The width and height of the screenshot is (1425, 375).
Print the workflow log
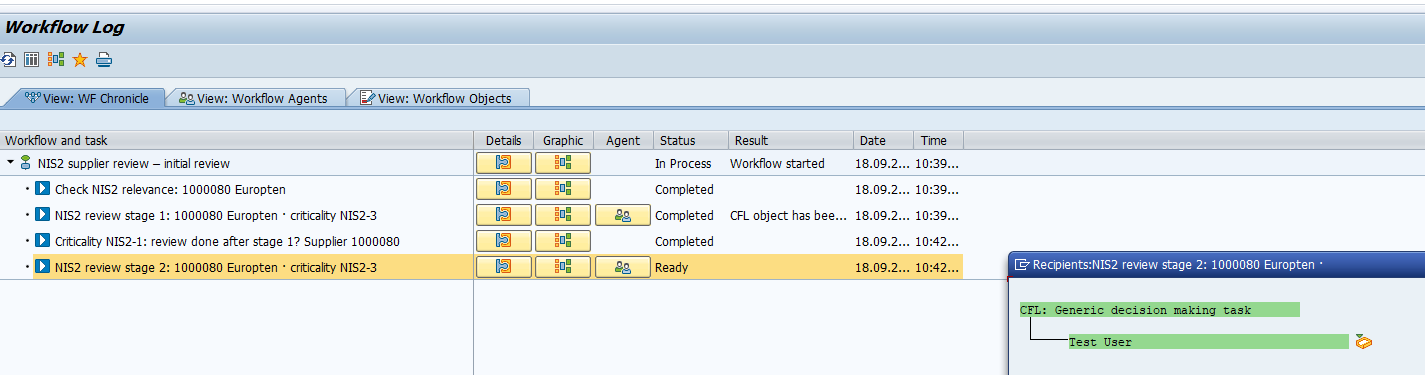[104, 60]
